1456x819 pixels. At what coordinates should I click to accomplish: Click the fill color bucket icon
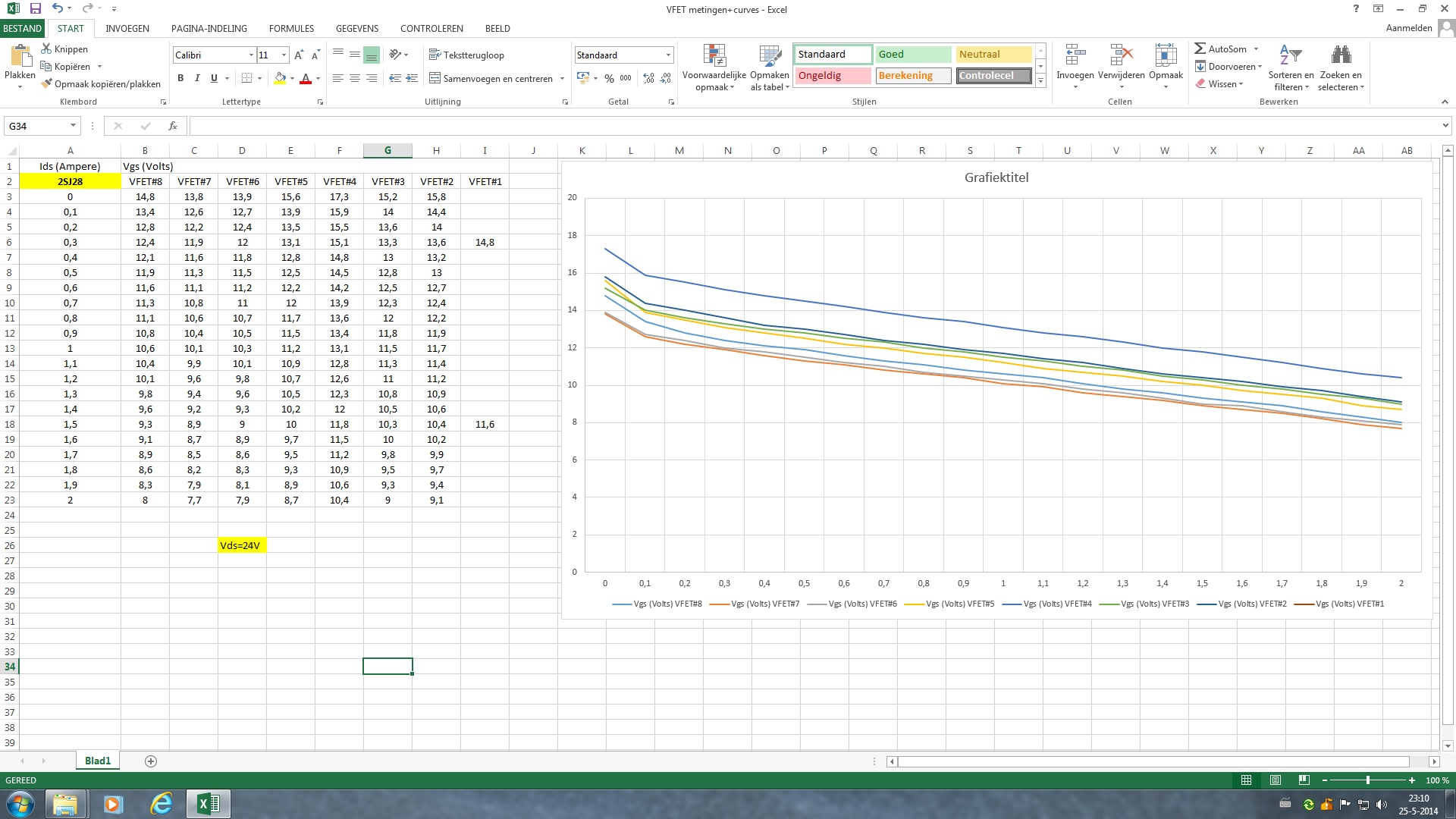pos(280,78)
